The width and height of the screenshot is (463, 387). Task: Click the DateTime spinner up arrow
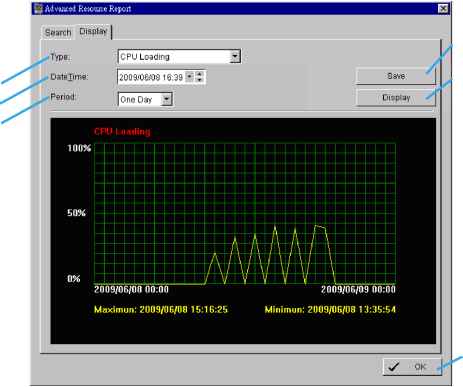[199, 74]
